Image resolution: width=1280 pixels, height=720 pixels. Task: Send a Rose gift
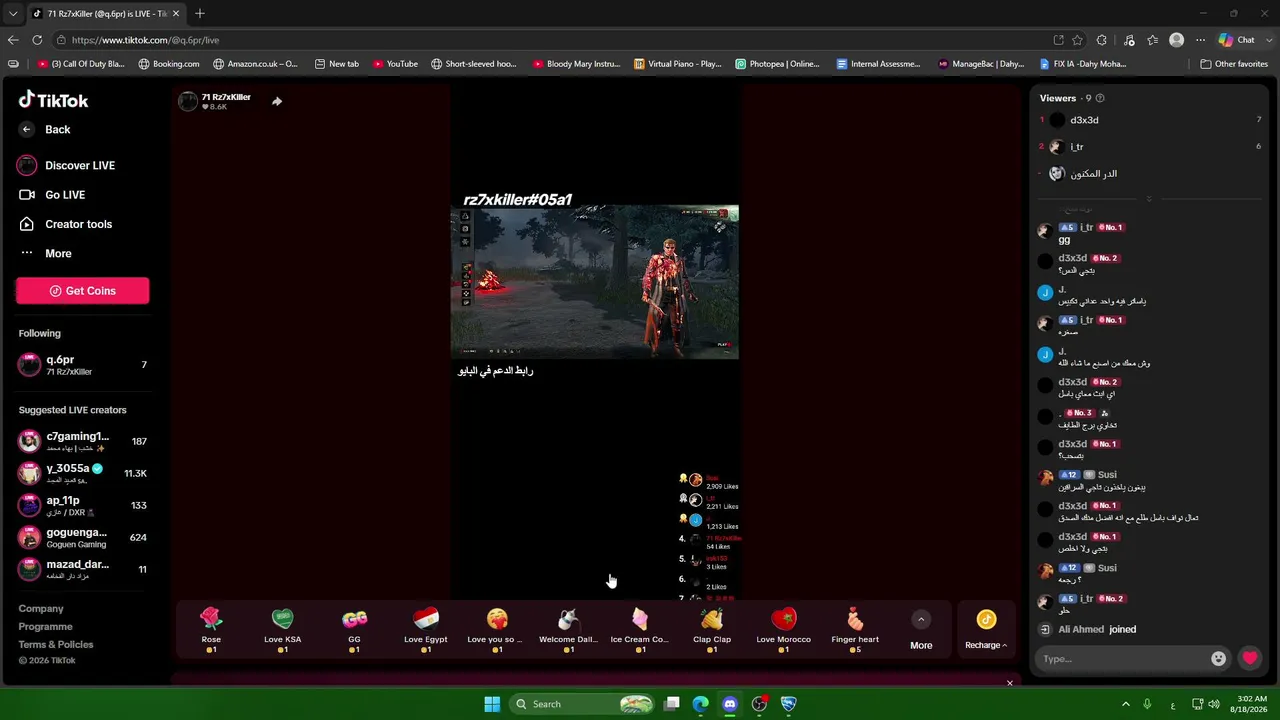(211, 630)
